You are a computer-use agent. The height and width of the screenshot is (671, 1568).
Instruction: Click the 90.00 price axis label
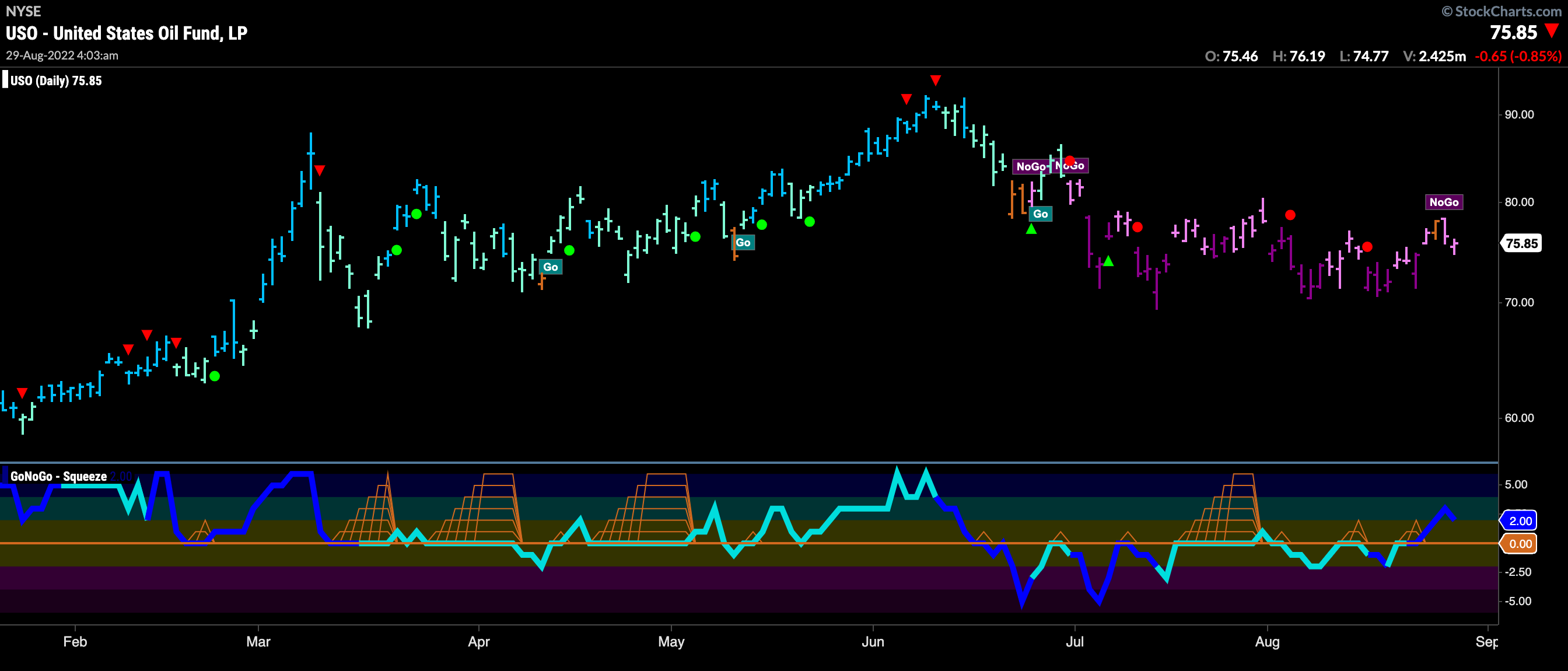(1518, 114)
